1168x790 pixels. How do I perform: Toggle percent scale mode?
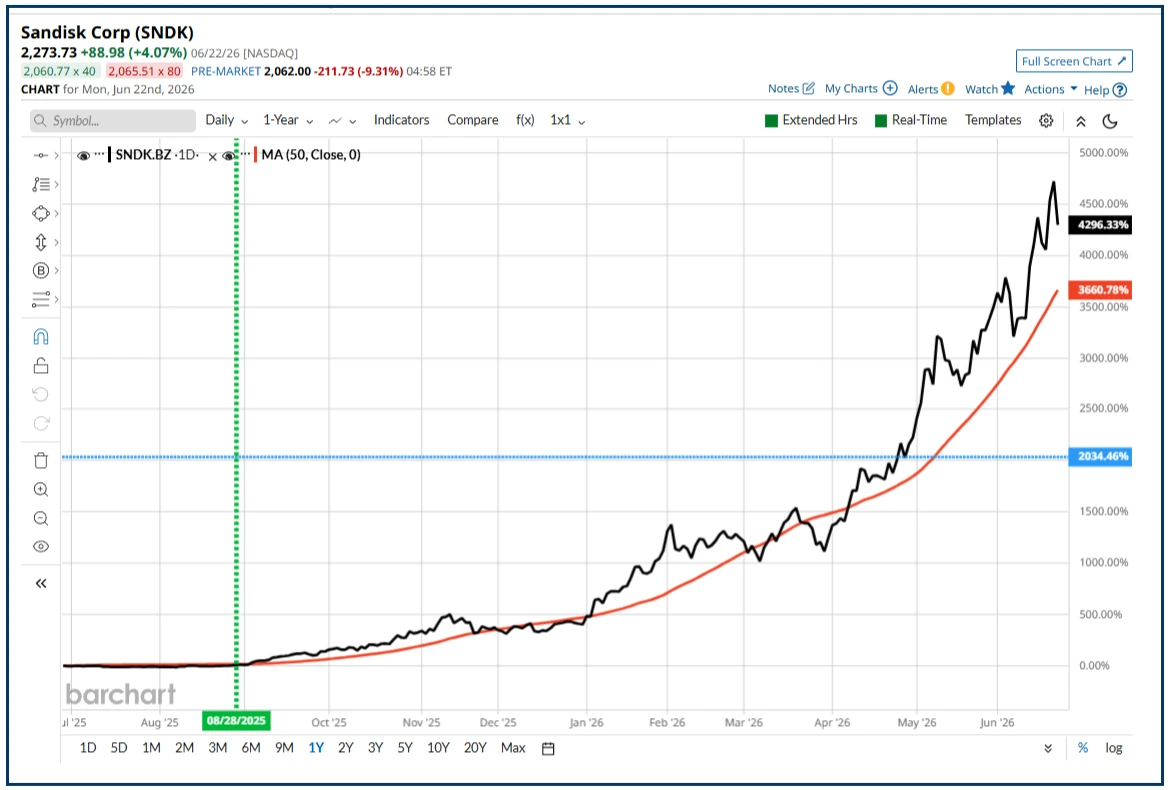point(1083,748)
